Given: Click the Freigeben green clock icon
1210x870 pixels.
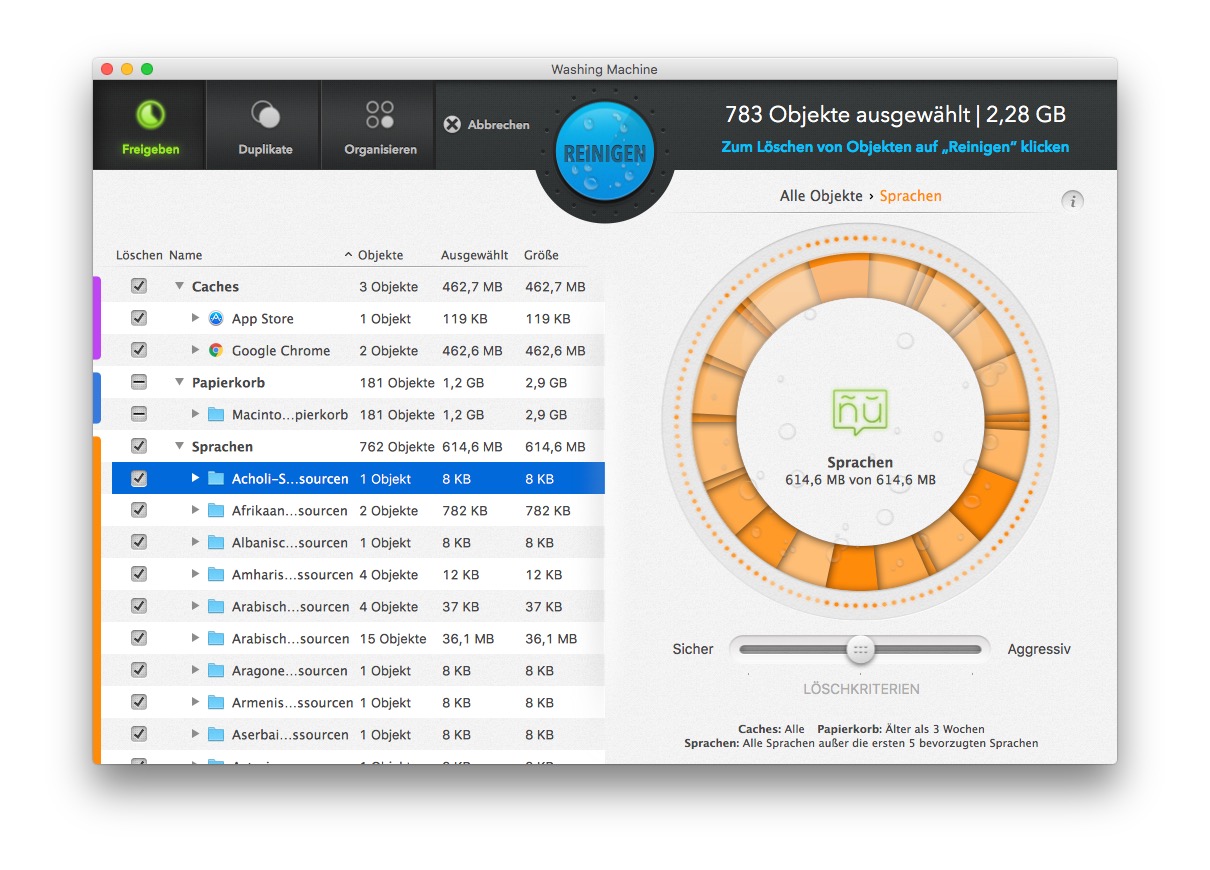Looking at the screenshot, I should (150, 115).
